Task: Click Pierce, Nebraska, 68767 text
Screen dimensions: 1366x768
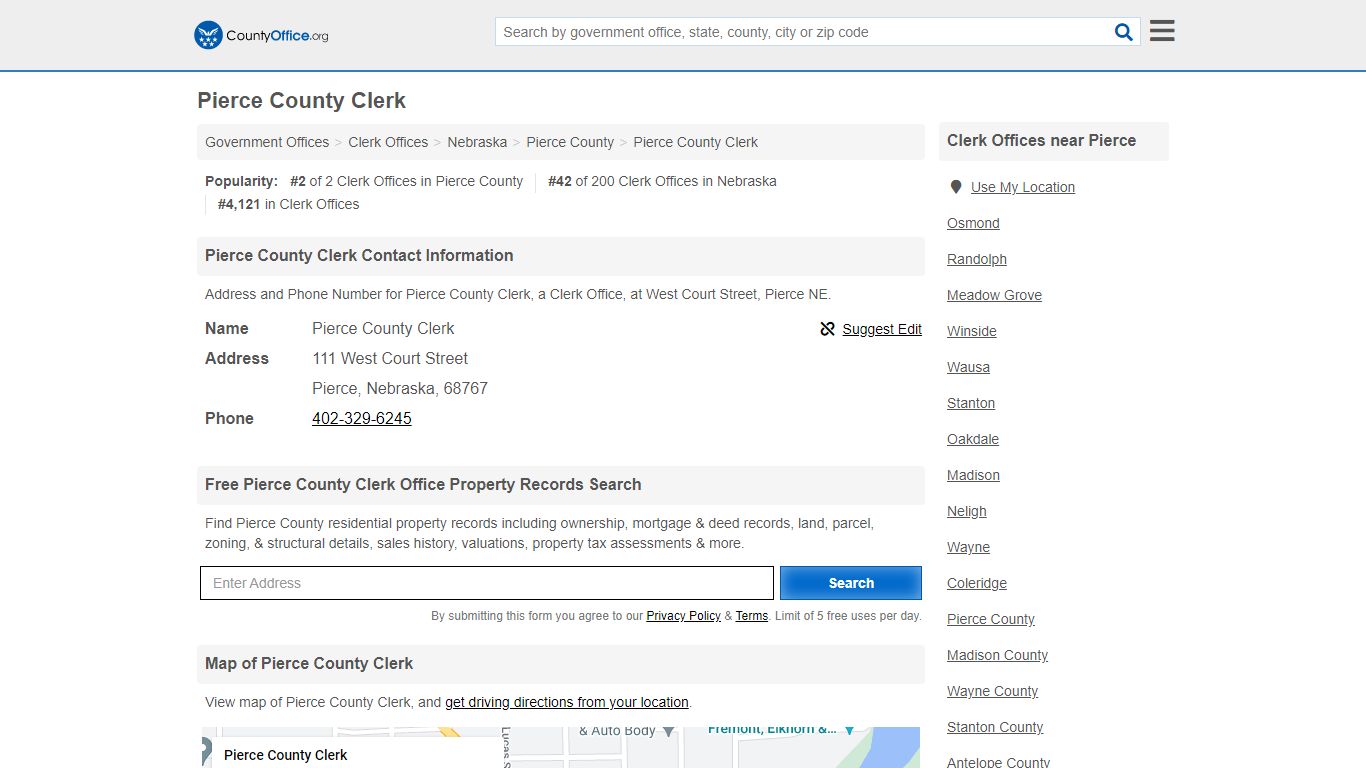Action: (400, 388)
